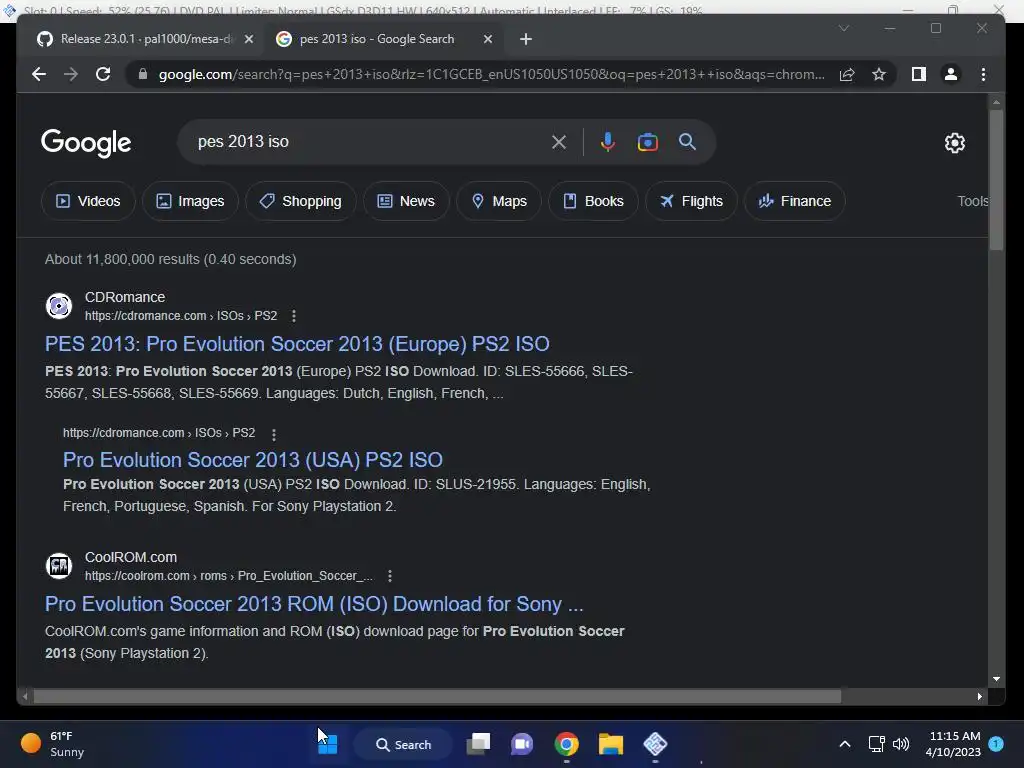Click the URL address bar
Screen dimensions: 1024x768
click(x=491, y=74)
